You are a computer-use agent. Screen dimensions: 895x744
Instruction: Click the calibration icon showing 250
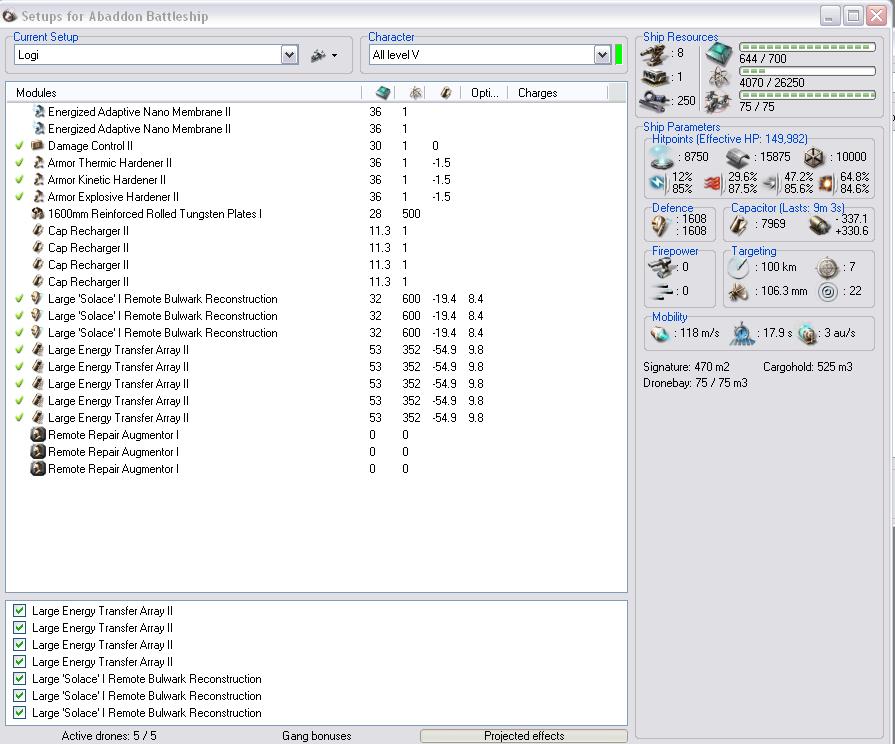(655, 101)
